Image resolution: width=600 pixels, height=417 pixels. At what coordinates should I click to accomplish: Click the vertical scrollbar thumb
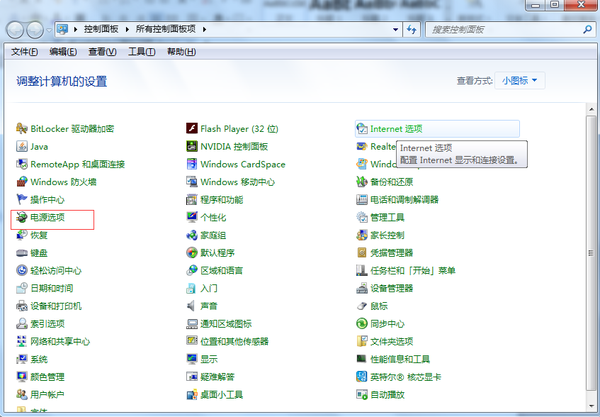(x=591, y=253)
